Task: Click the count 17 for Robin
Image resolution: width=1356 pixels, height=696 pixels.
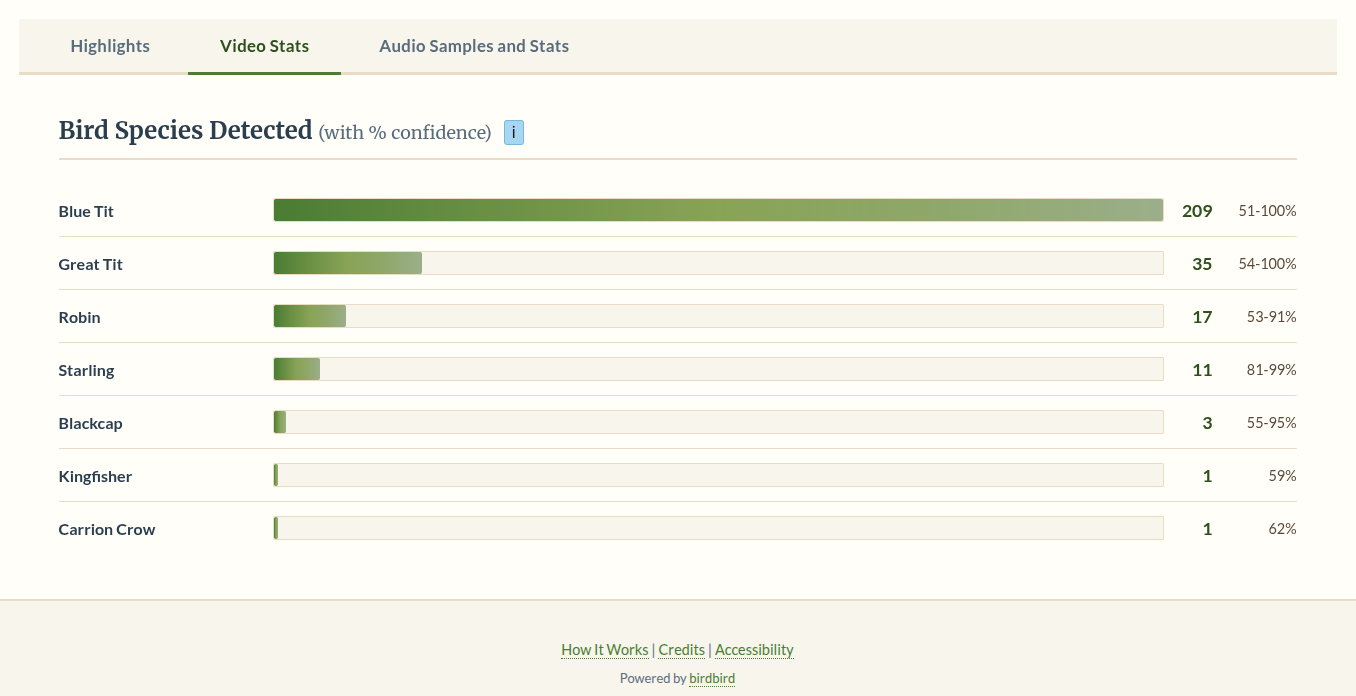Action: [1202, 317]
